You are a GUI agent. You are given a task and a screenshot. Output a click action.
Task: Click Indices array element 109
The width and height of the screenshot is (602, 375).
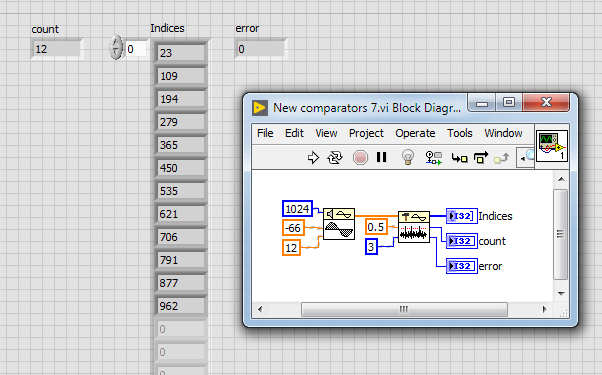(181, 76)
